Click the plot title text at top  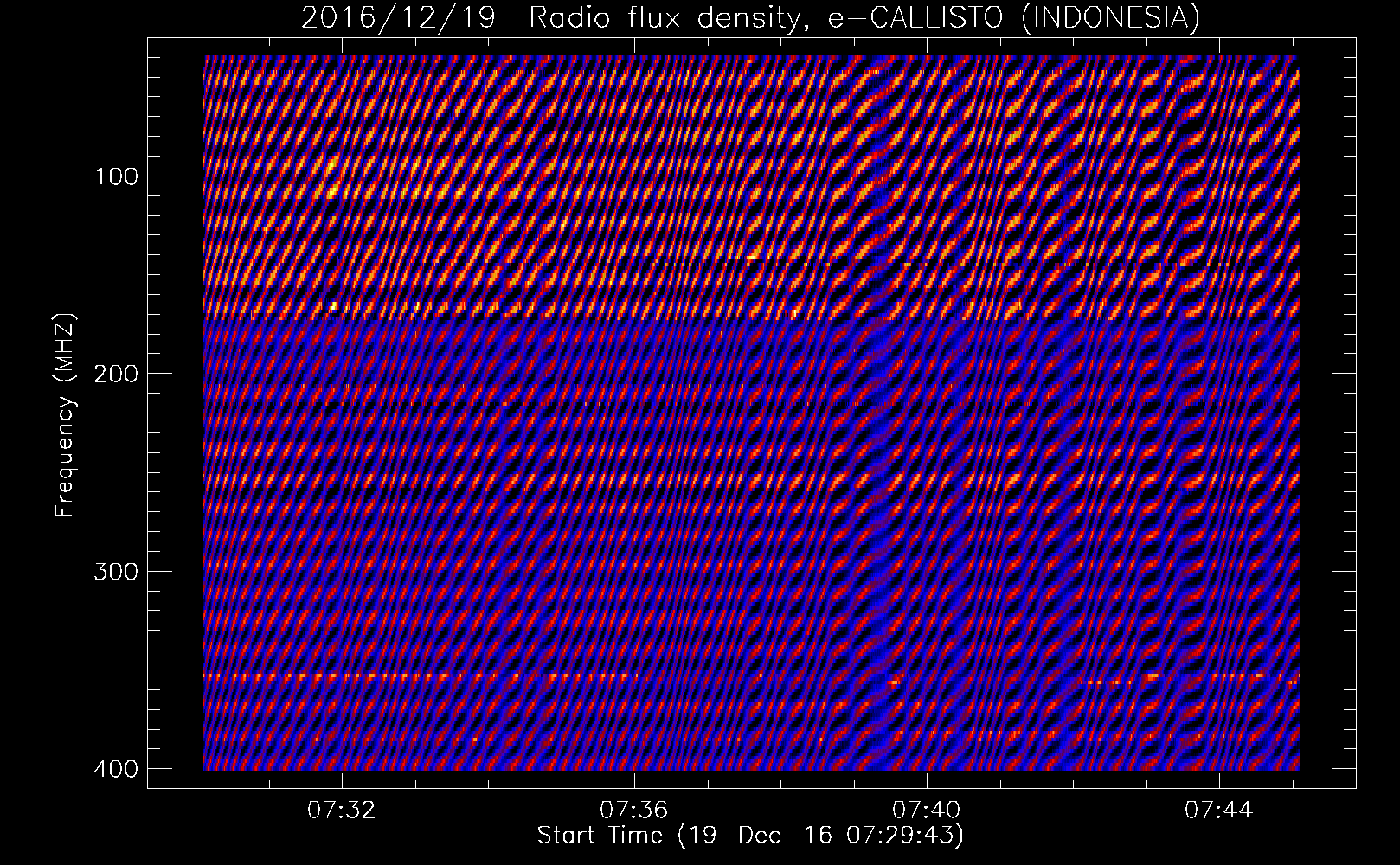click(x=750, y=18)
